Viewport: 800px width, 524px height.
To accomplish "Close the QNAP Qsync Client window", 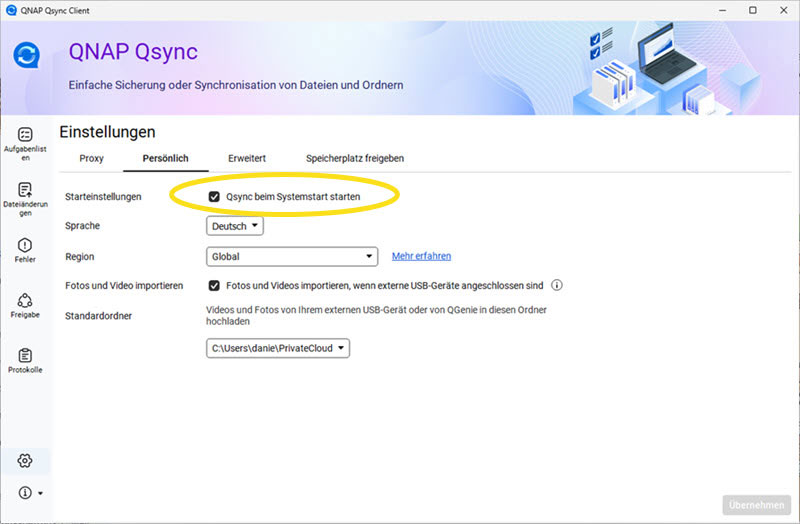I will click(784, 10).
